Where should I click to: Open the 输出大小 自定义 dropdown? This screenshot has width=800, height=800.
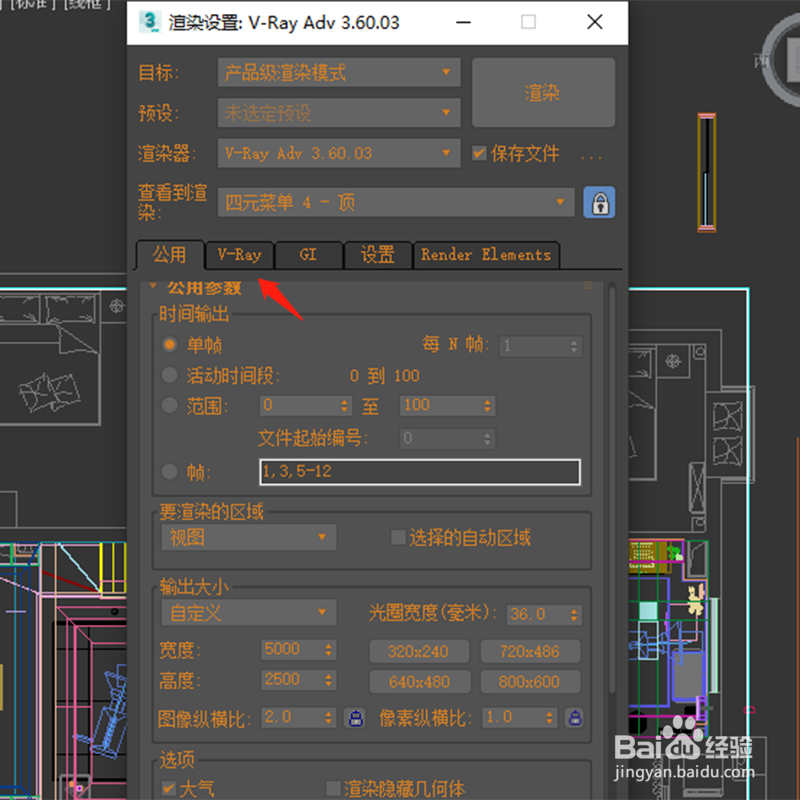pos(248,612)
